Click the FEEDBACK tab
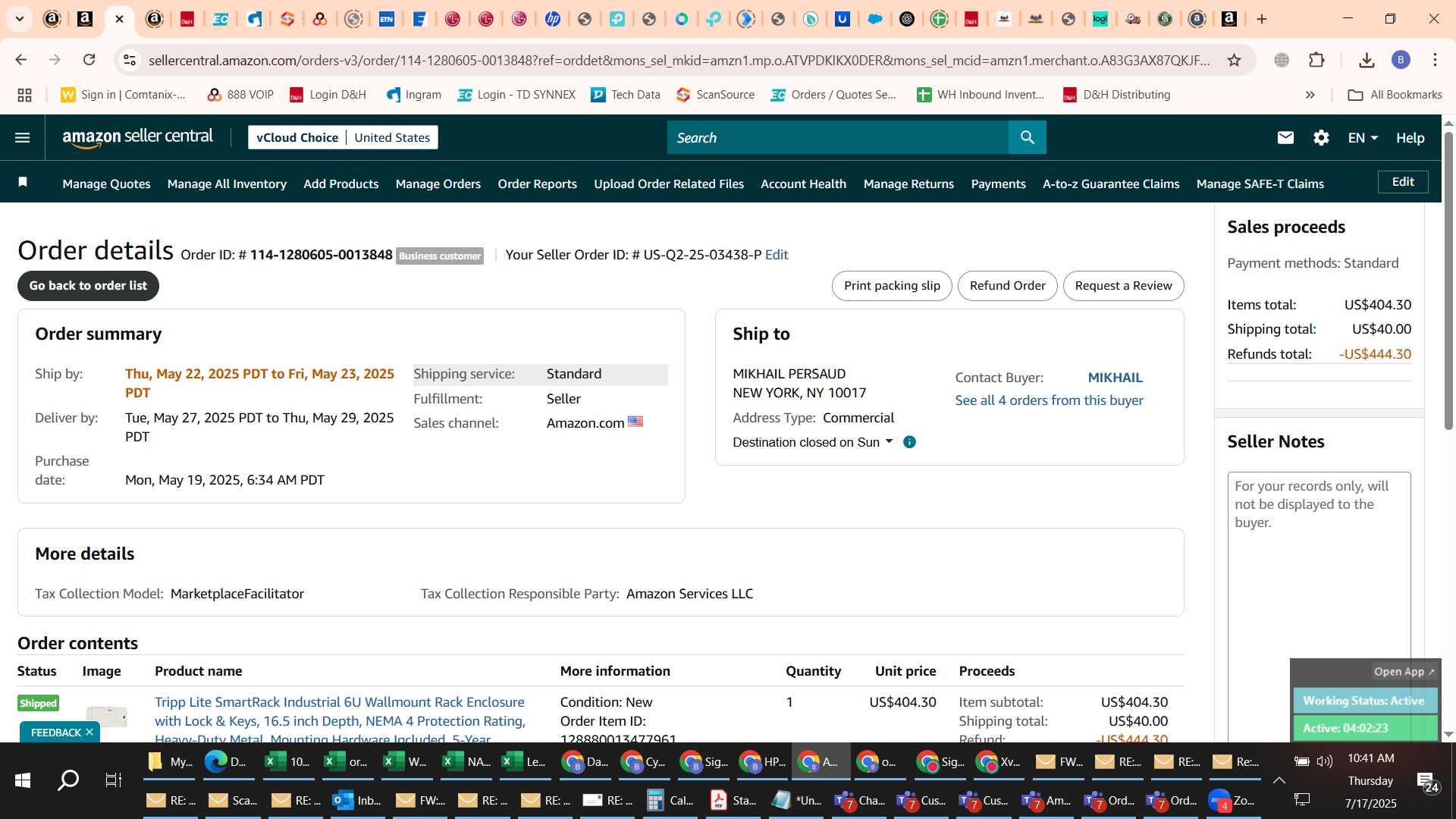 (x=55, y=732)
